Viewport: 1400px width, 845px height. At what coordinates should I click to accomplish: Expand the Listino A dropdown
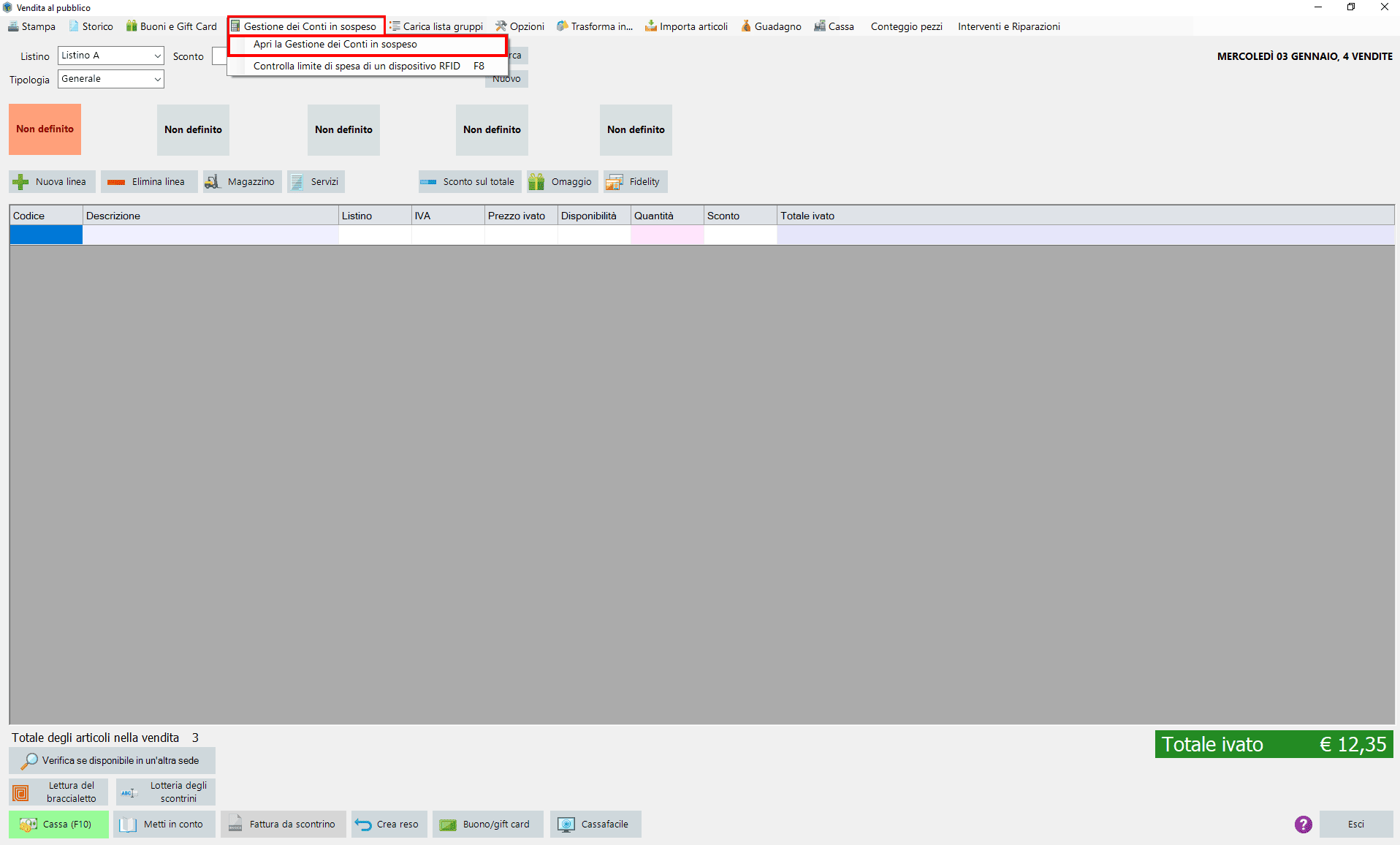click(157, 56)
